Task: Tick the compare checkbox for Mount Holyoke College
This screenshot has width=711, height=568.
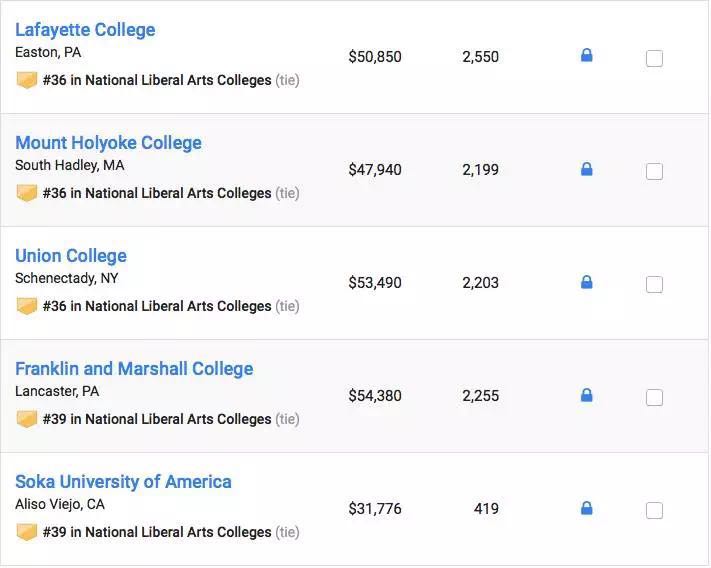Action: 654,172
